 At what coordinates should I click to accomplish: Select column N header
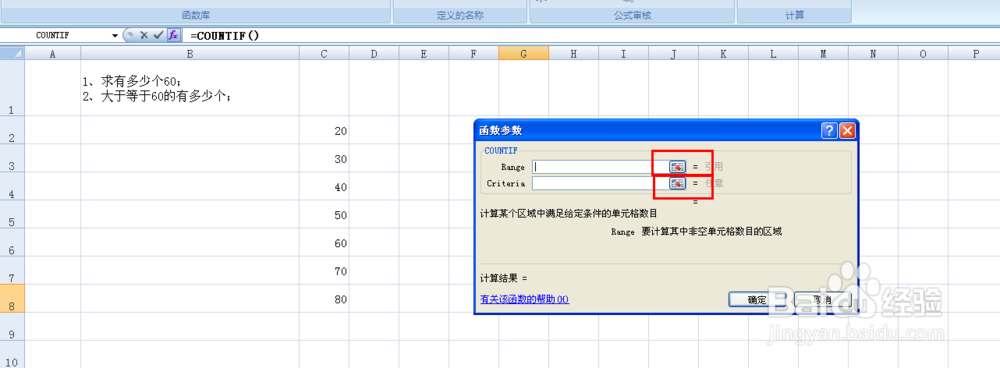pos(873,54)
